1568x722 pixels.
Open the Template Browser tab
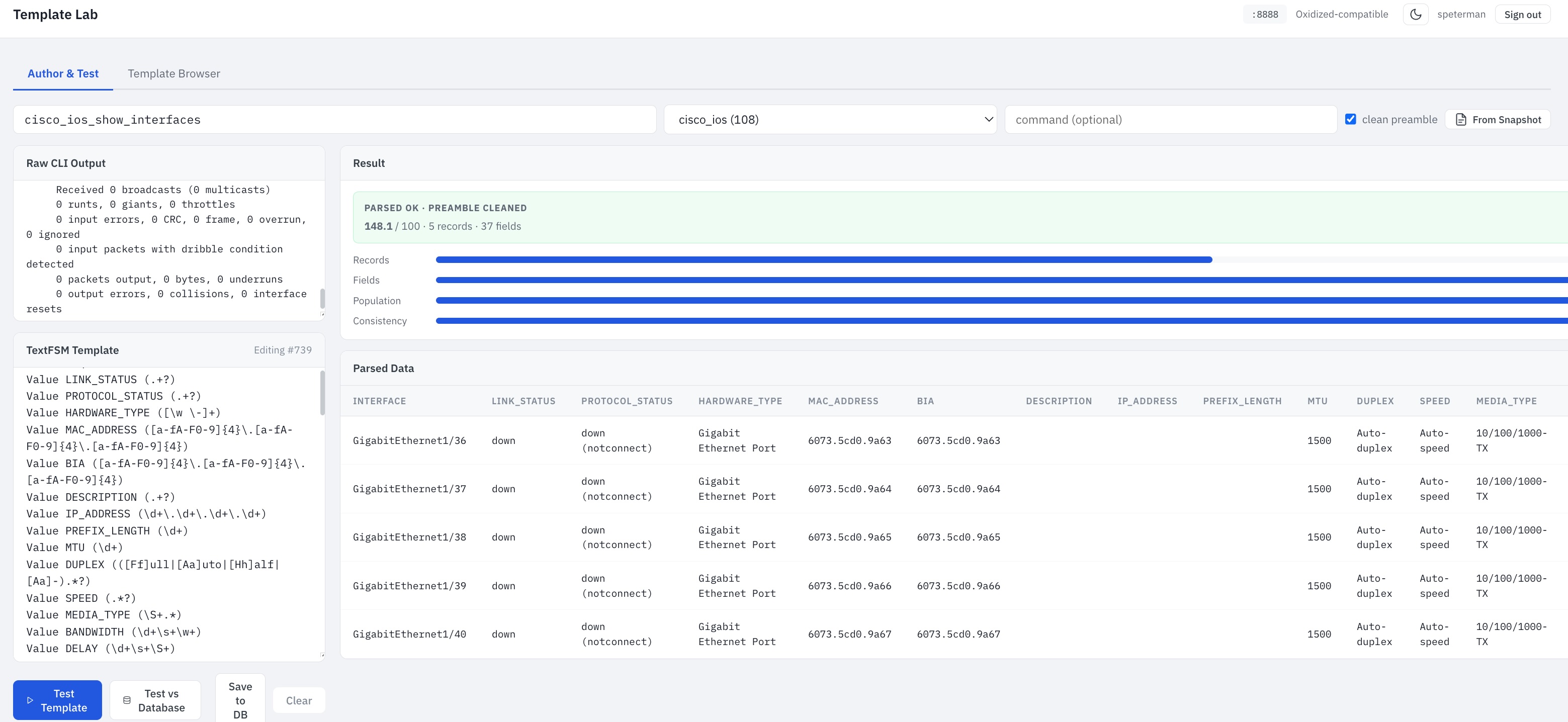point(174,74)
